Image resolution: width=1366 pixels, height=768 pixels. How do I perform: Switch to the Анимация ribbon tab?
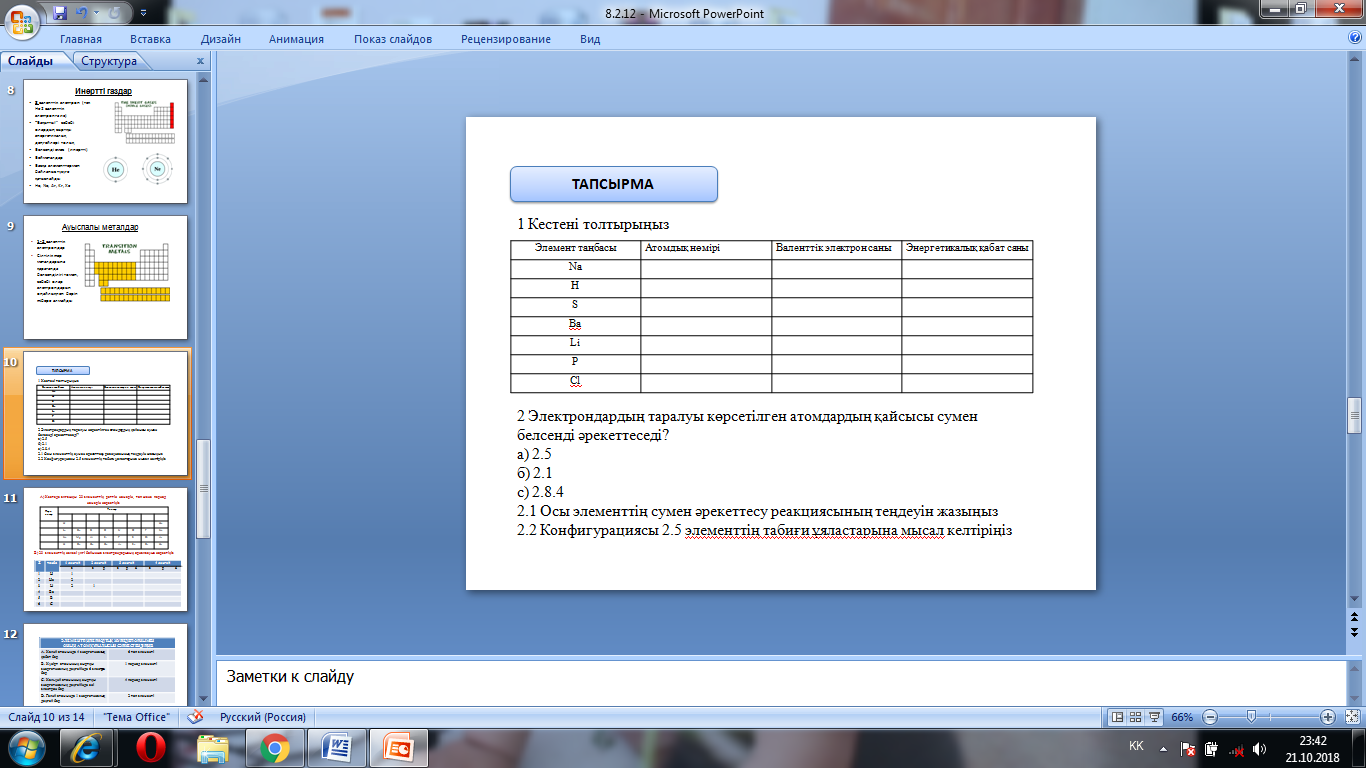pyautogui.click(x=296, y=39)
